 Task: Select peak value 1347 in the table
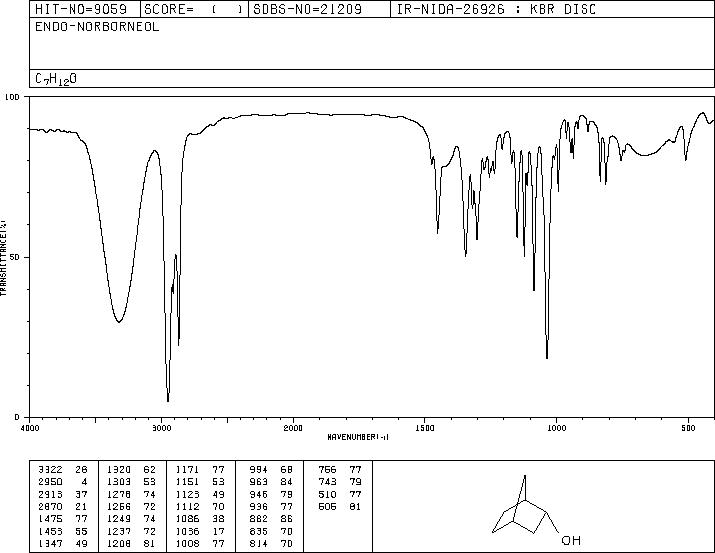pos(51,543)
